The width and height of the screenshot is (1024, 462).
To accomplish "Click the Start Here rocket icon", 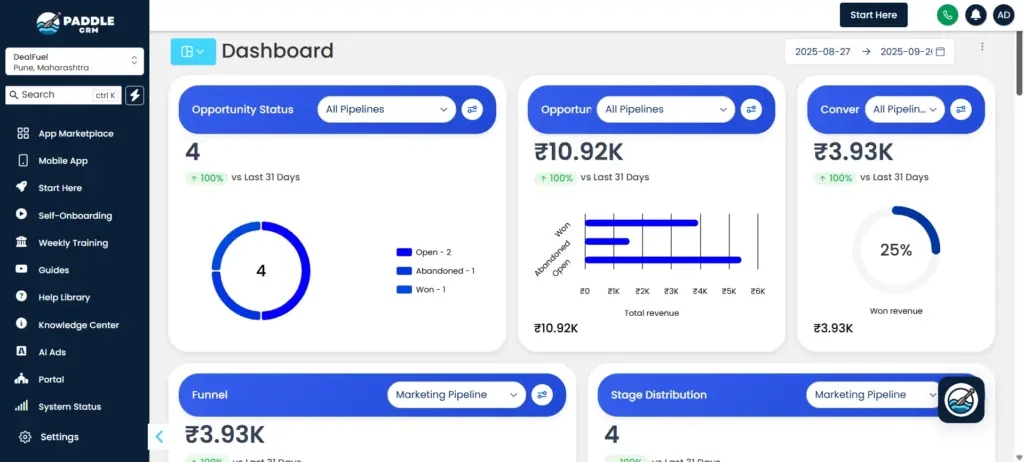I will coord(22,188).
